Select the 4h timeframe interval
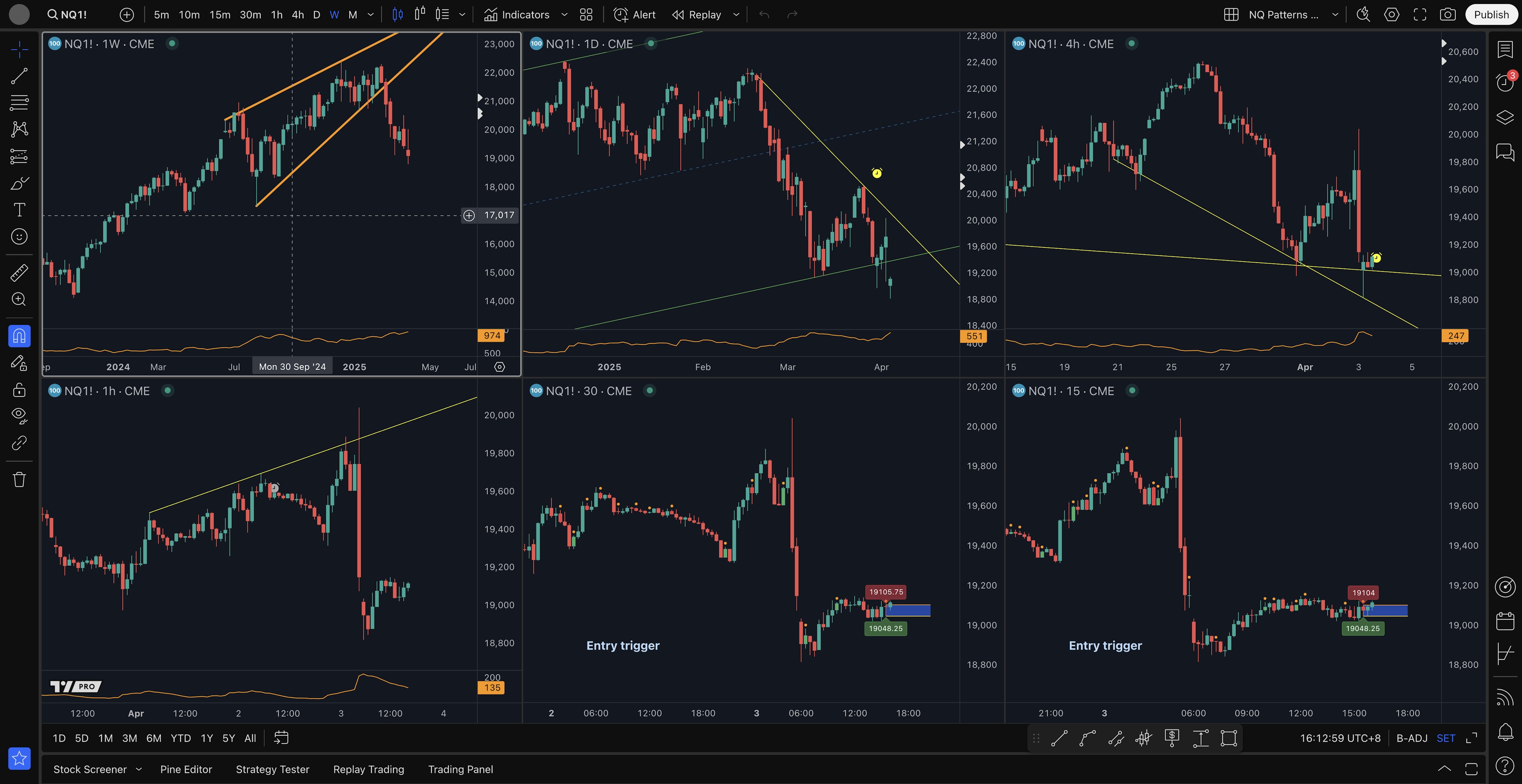This screenshot has width=1522, height=784. [298, 15]
